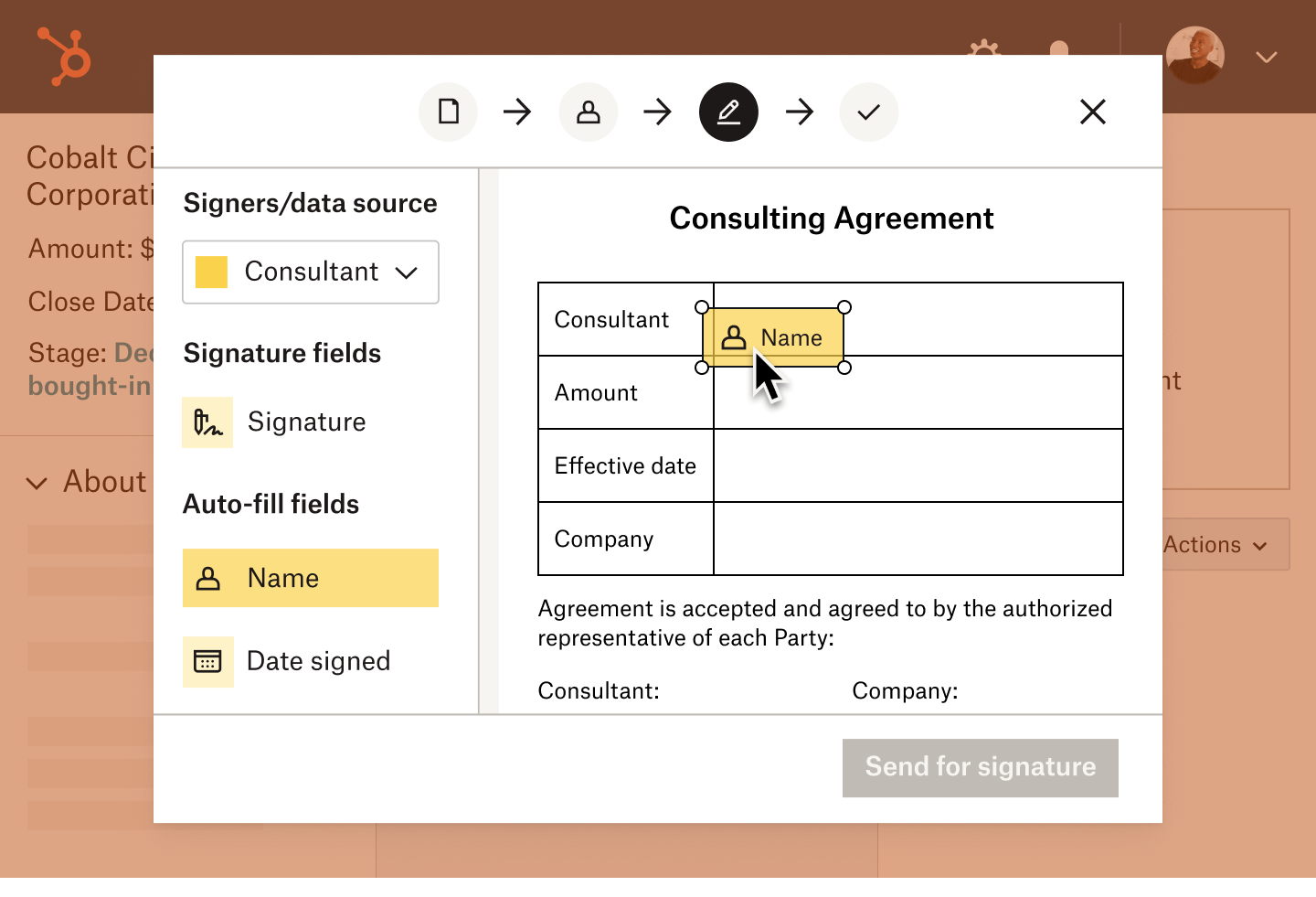Open the recipients step person icon
1316x897 pixels.
tap(589, 112)
